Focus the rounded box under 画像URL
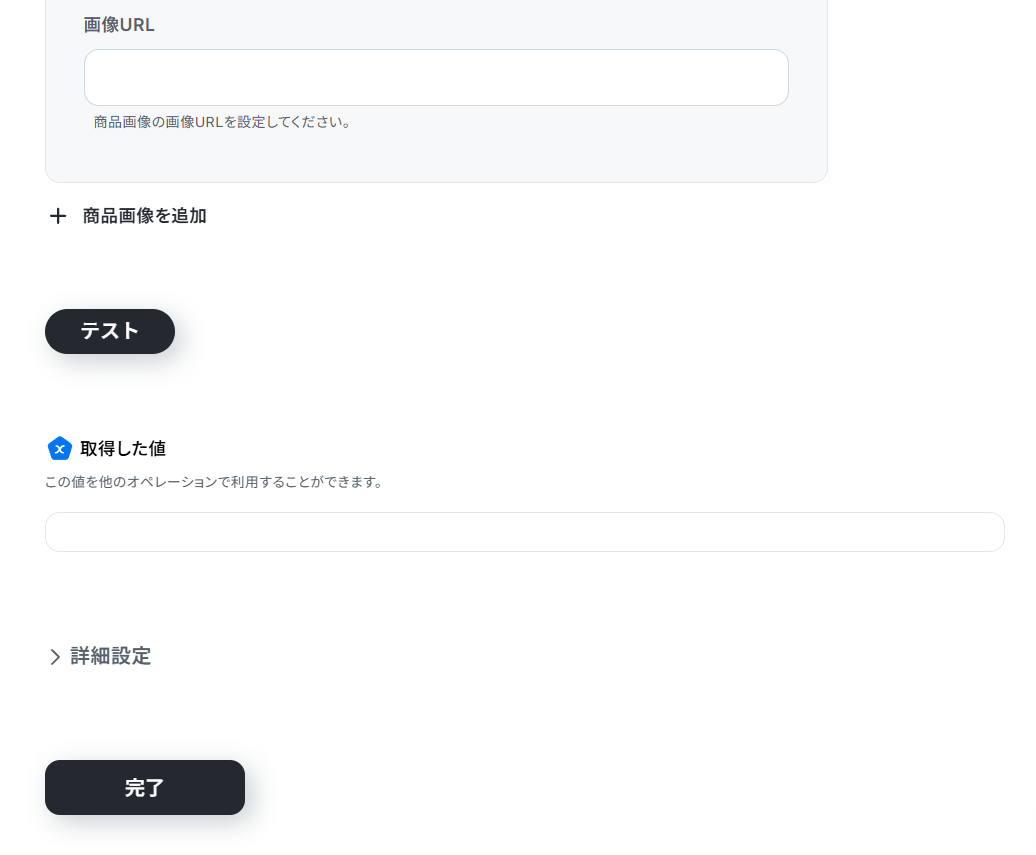The image size is (1036, 855). (436, 77)
